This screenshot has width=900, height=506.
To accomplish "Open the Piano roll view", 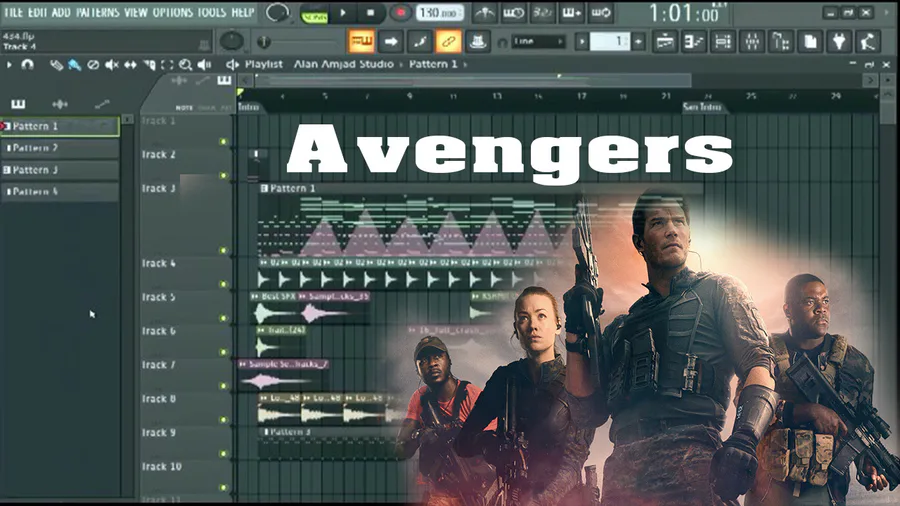I will coord(695,41).
